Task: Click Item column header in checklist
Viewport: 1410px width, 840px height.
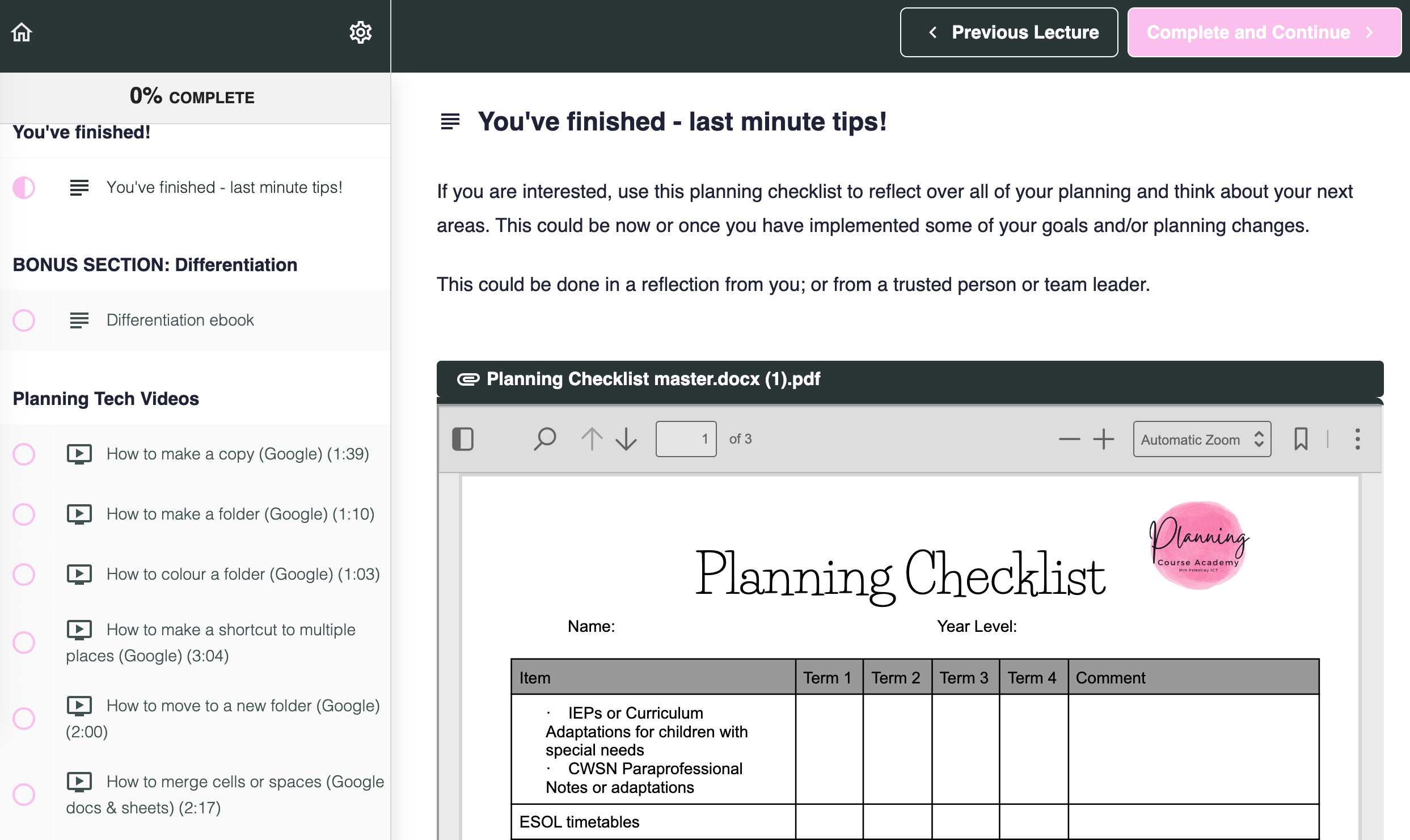Action: pos(653,677)
